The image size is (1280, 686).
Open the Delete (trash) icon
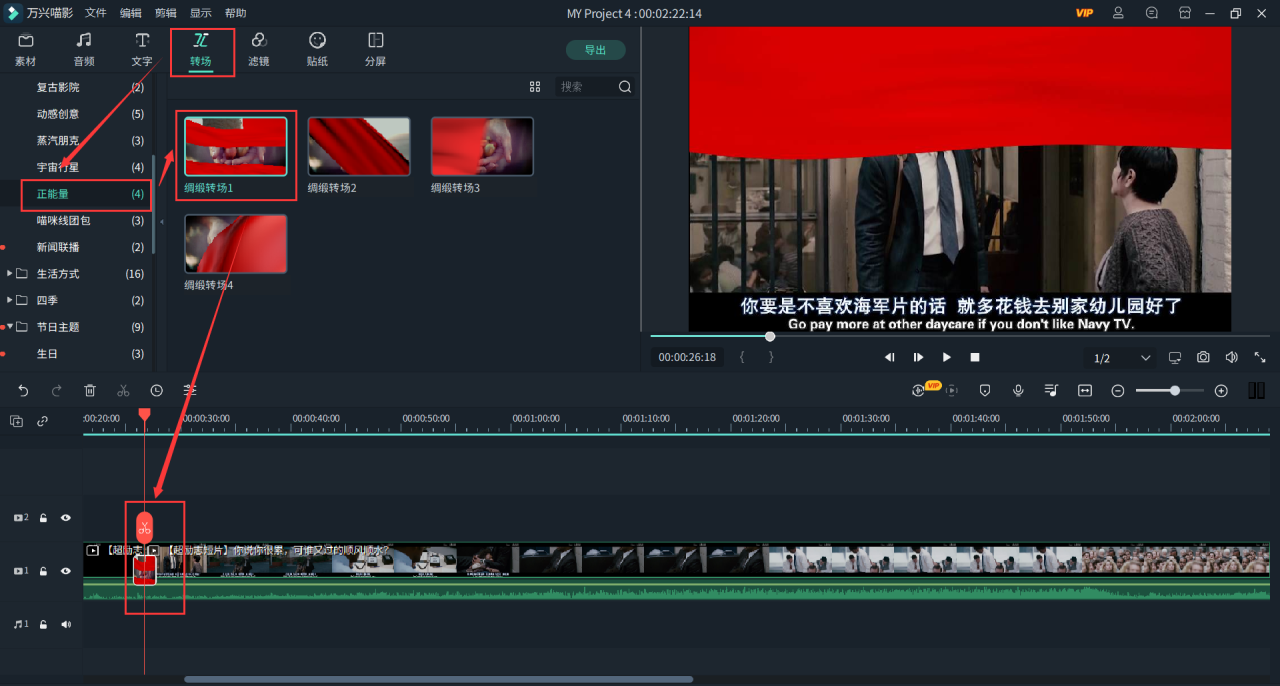[90, 390]
